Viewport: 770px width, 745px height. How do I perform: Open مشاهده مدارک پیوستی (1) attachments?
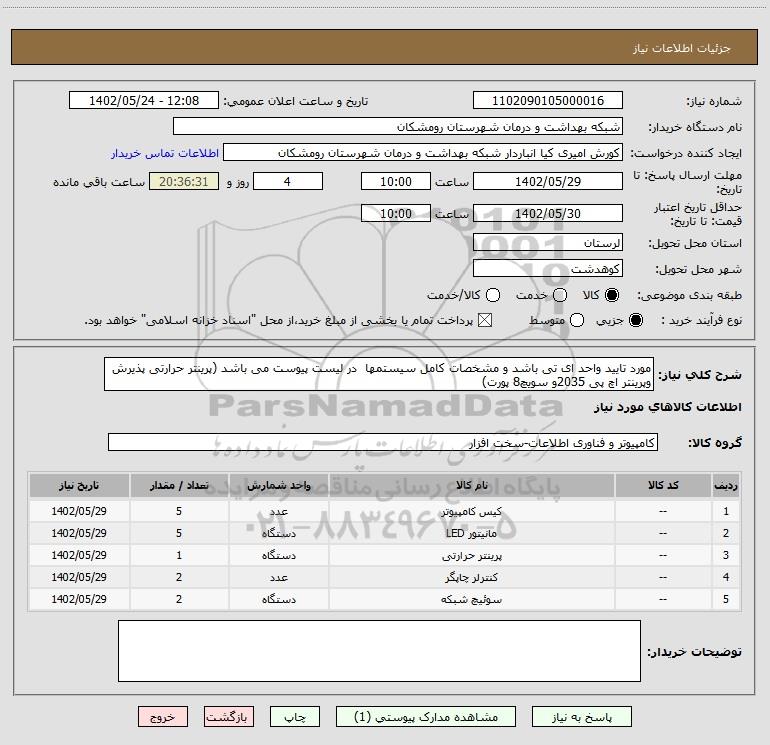coord(425,717)
